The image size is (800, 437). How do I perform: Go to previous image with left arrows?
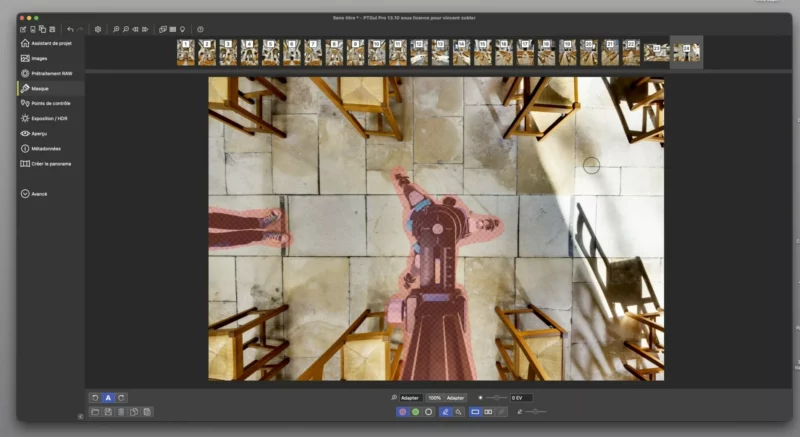pyautogui.click(x=135, y=30)
